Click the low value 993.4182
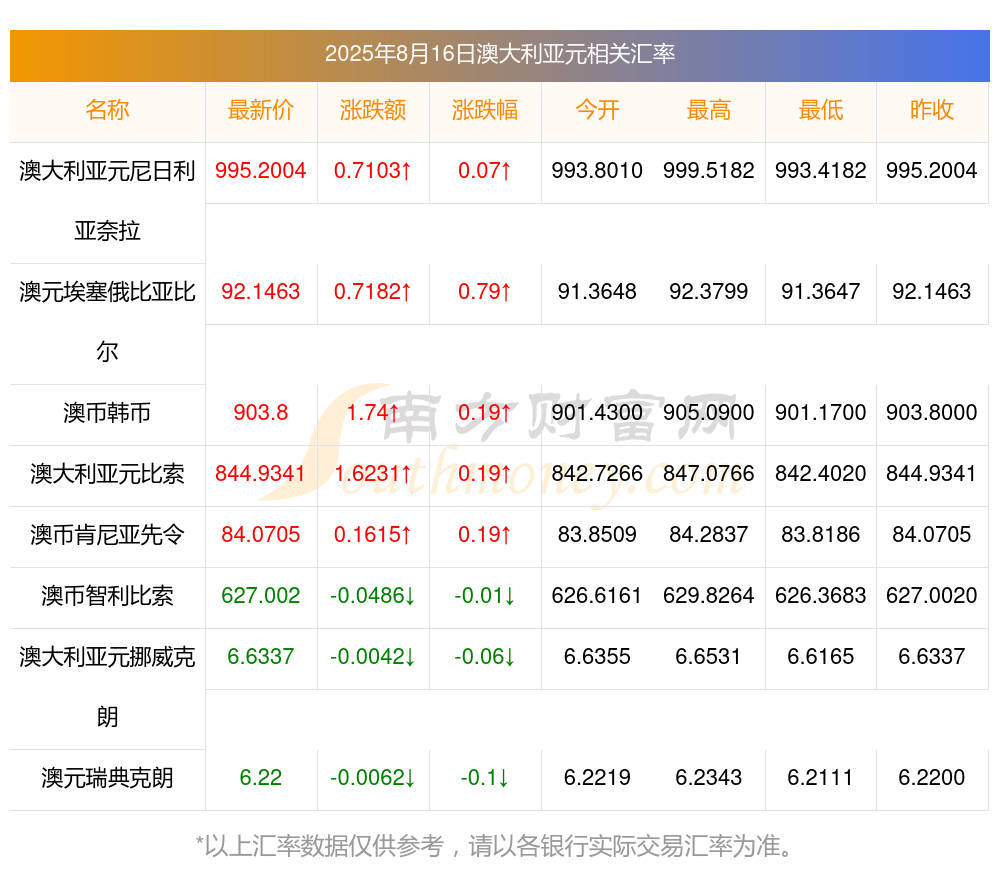The height and width of the screenshot is (877, 1000). [821, 171]
